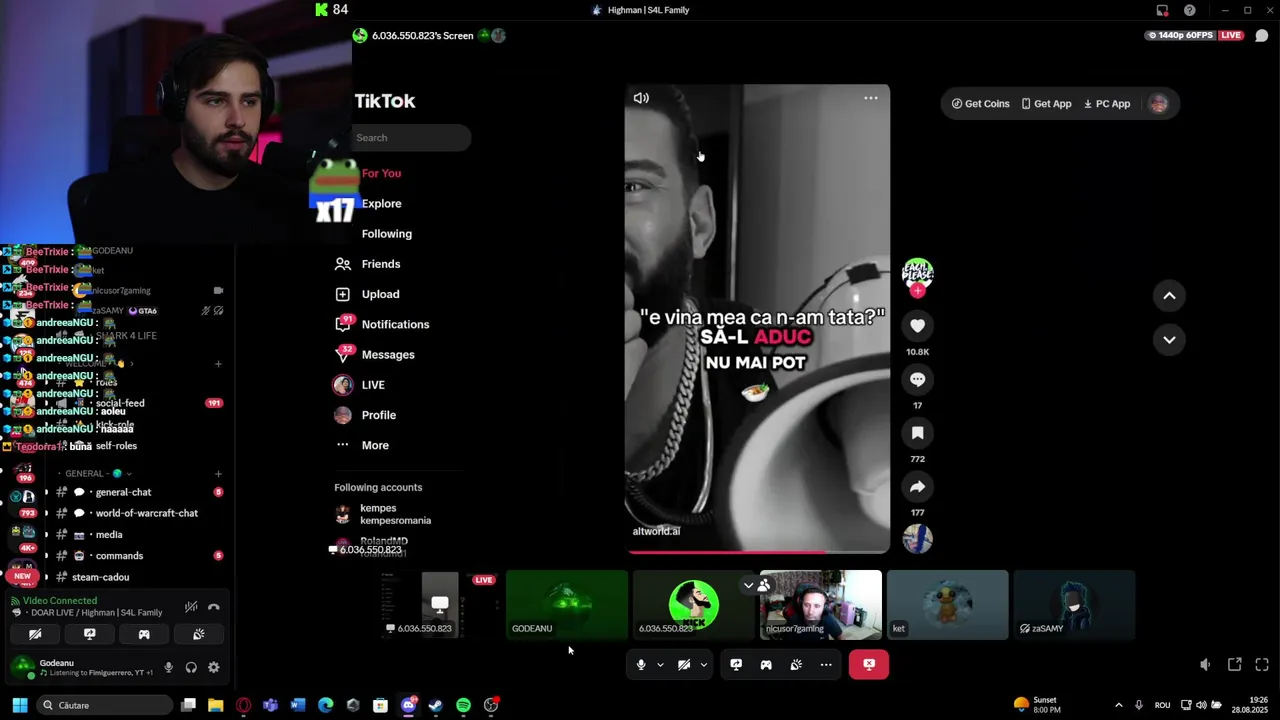Open TikTok Notifications
Screen dimensions: 1280x720
(382, 324)
